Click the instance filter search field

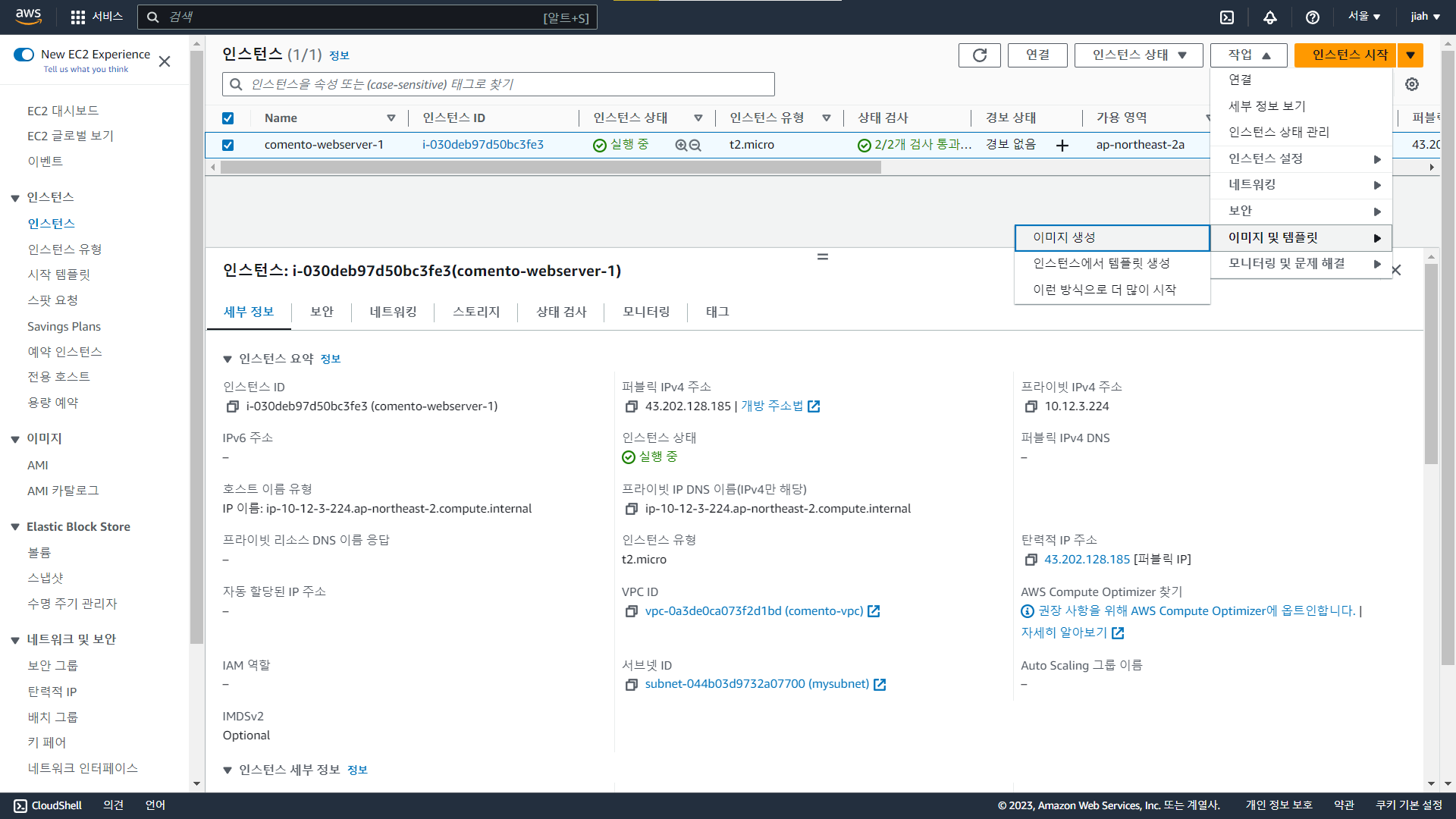[x=498, y=84]
